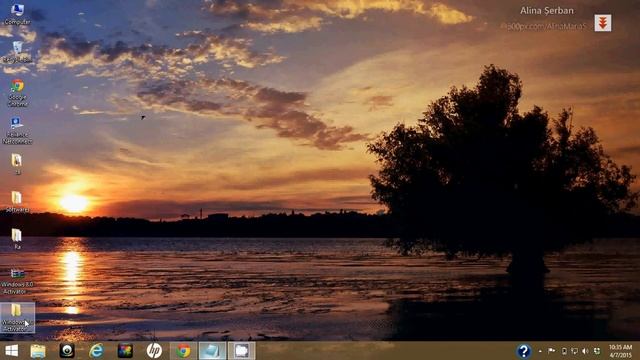Select the Google Chrome desktop shortcut

17,93
